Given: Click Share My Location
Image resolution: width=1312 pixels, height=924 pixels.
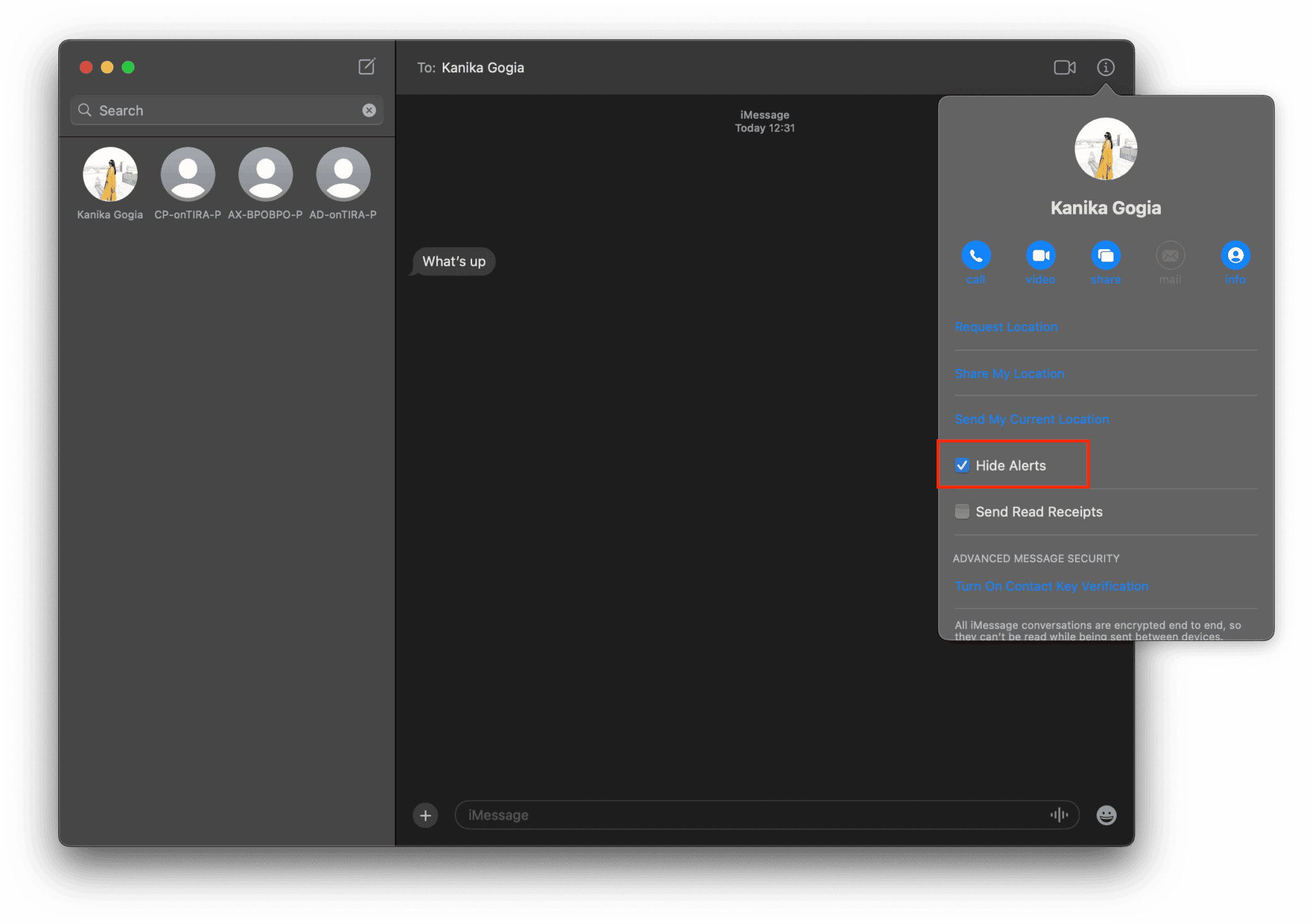Looking at the screenshot, I should 1010,373.
